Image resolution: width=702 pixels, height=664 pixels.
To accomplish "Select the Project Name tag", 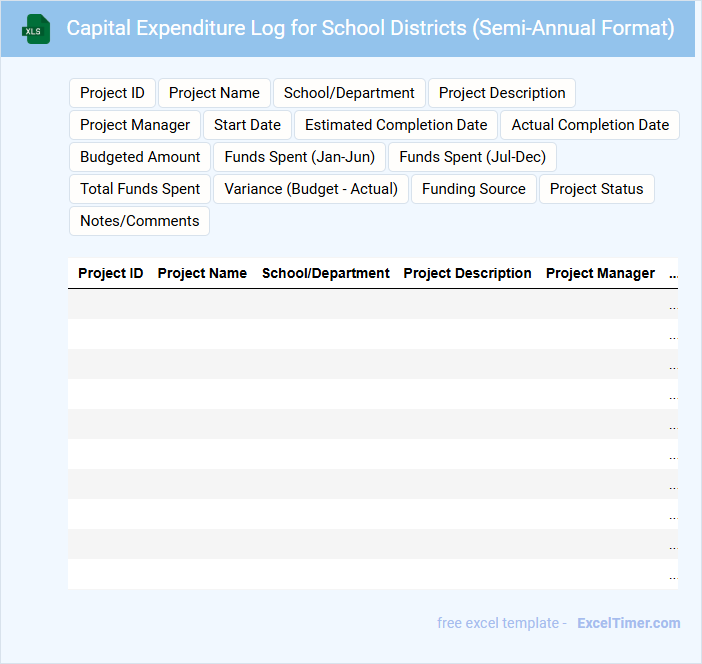I will (x=214, y=93).
